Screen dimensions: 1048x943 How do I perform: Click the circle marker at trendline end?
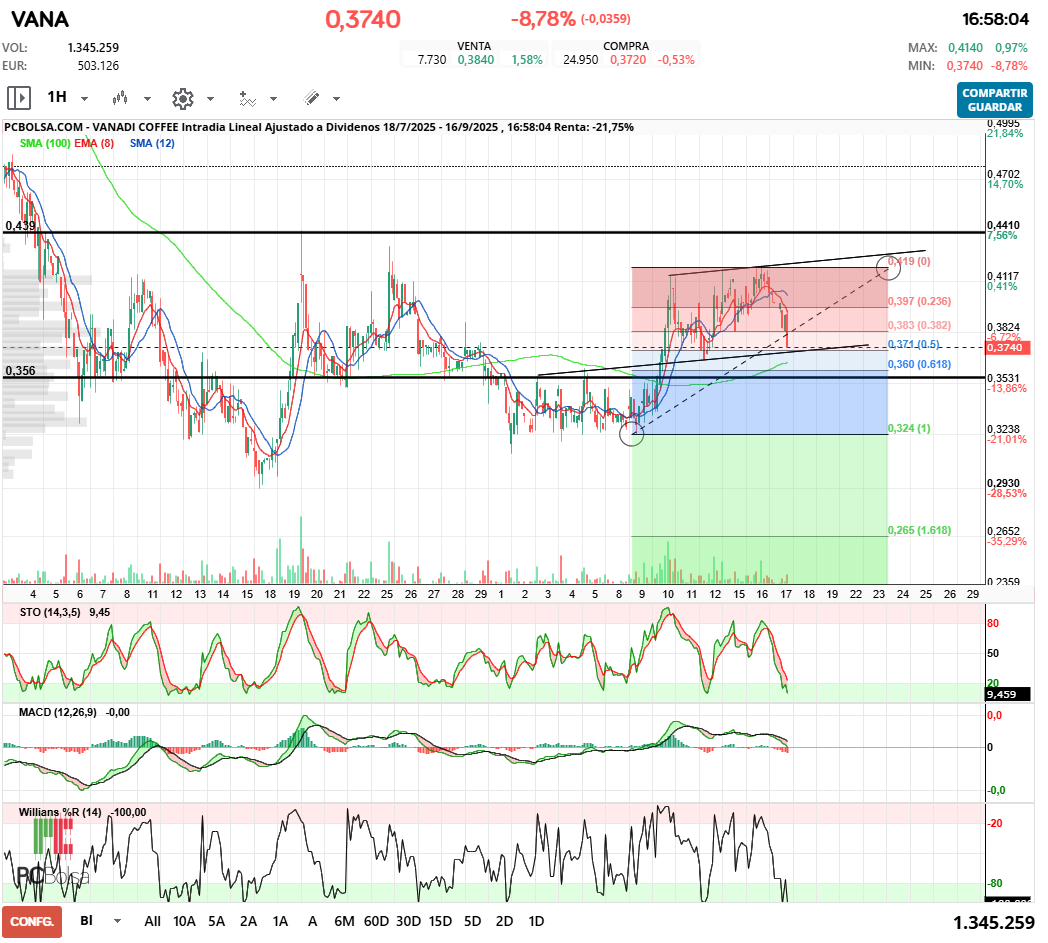(x=885, y=266)
